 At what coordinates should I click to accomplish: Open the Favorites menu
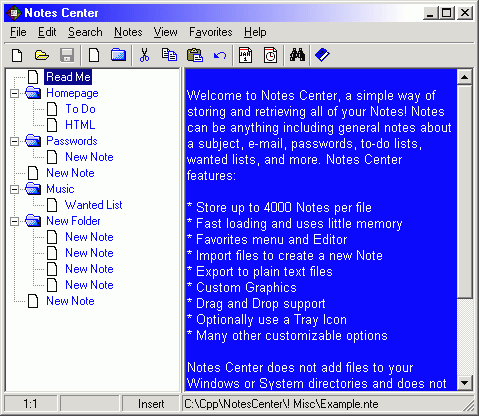211,32
